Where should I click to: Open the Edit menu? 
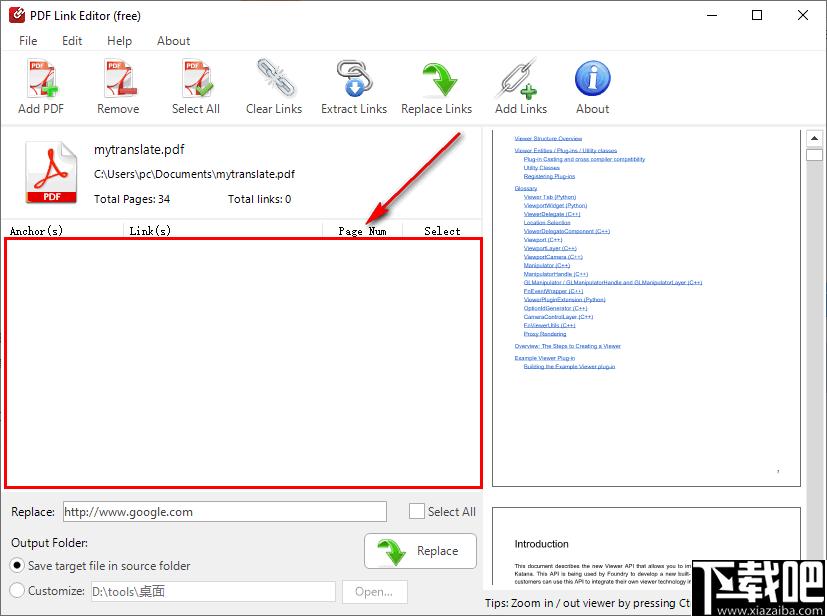point(72,41)
